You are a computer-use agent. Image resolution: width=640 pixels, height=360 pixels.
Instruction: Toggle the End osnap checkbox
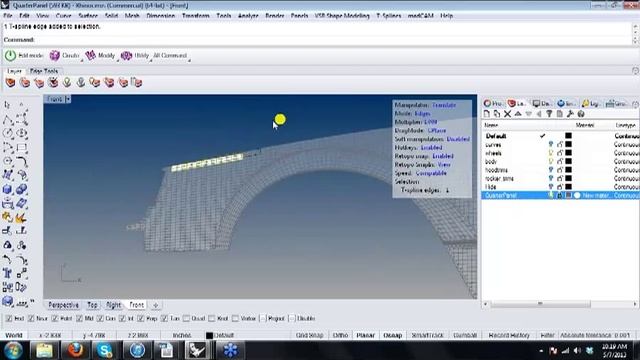[9, 318]
